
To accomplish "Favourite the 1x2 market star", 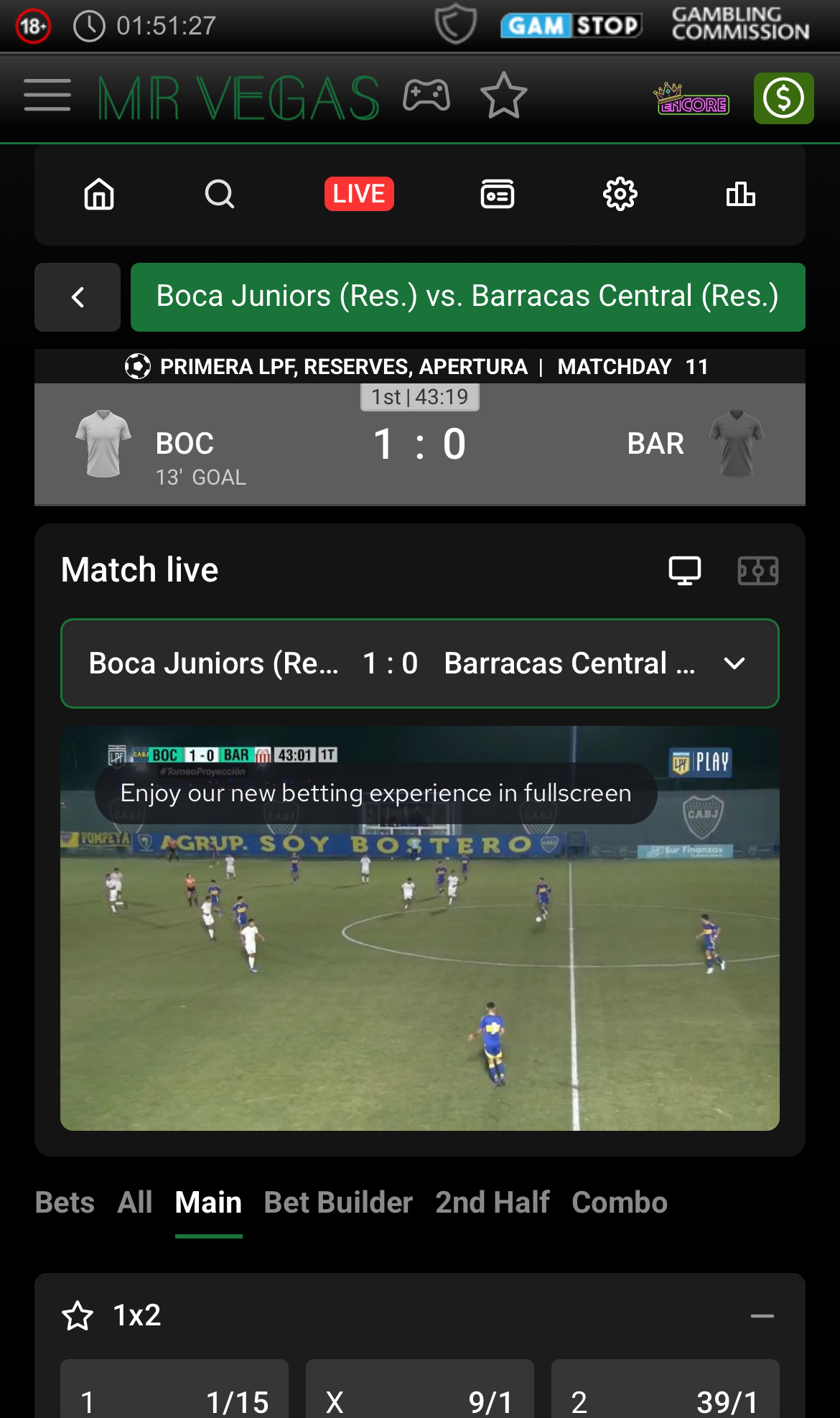I will (x=78, y=1316).
